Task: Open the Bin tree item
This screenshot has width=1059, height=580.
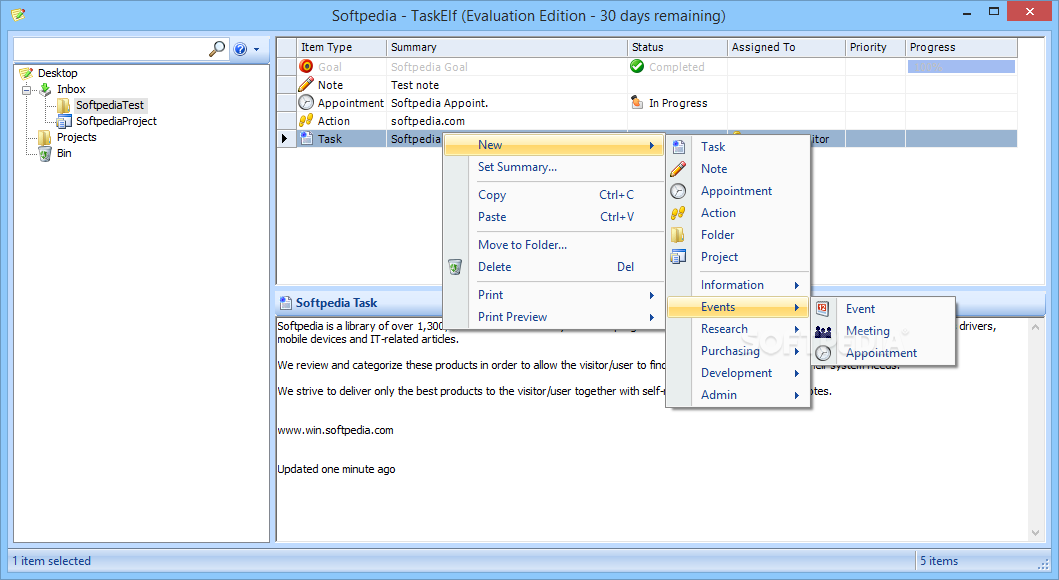Action: coord(64,153)
